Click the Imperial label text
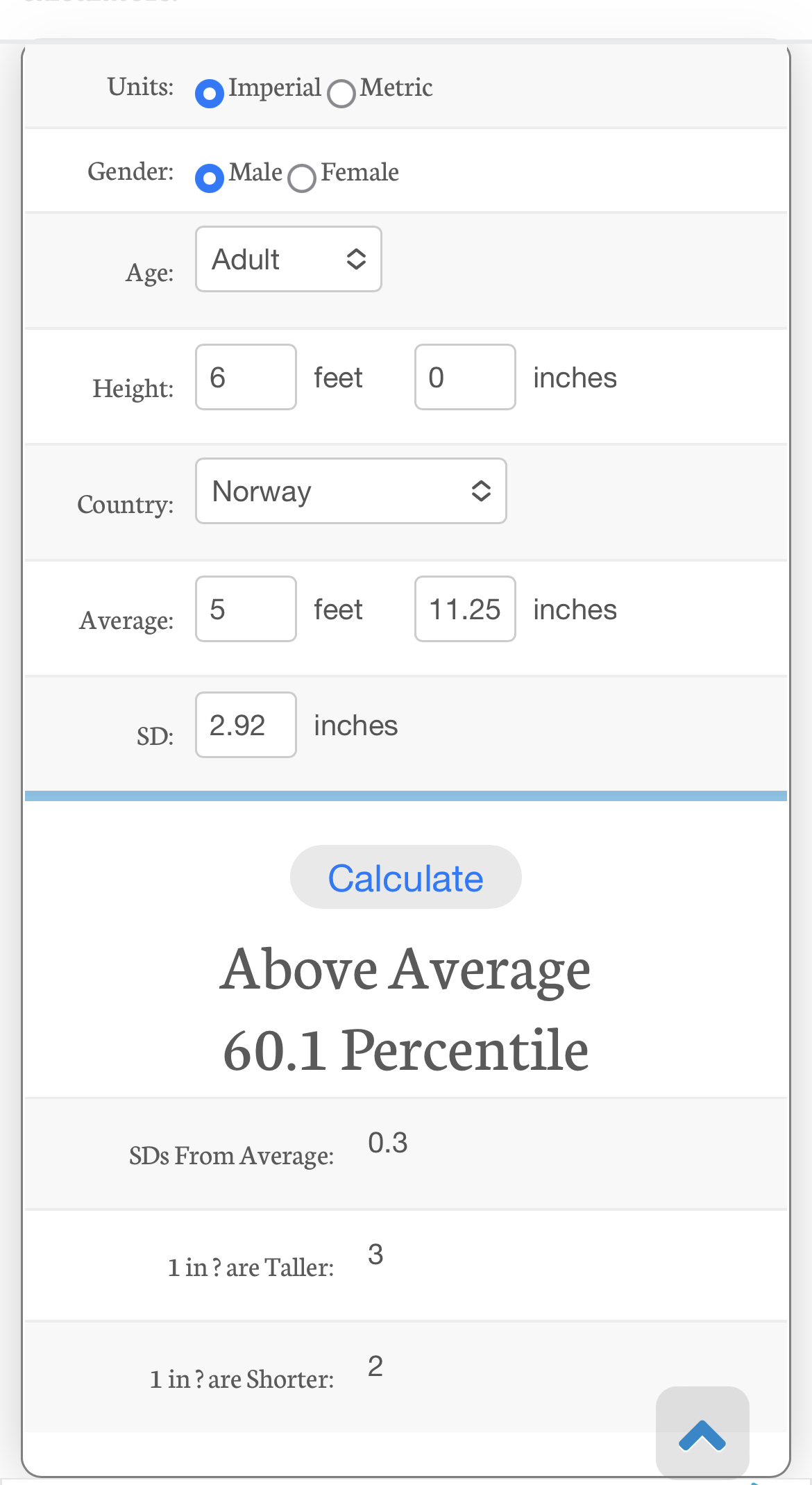 pos(275,88)
